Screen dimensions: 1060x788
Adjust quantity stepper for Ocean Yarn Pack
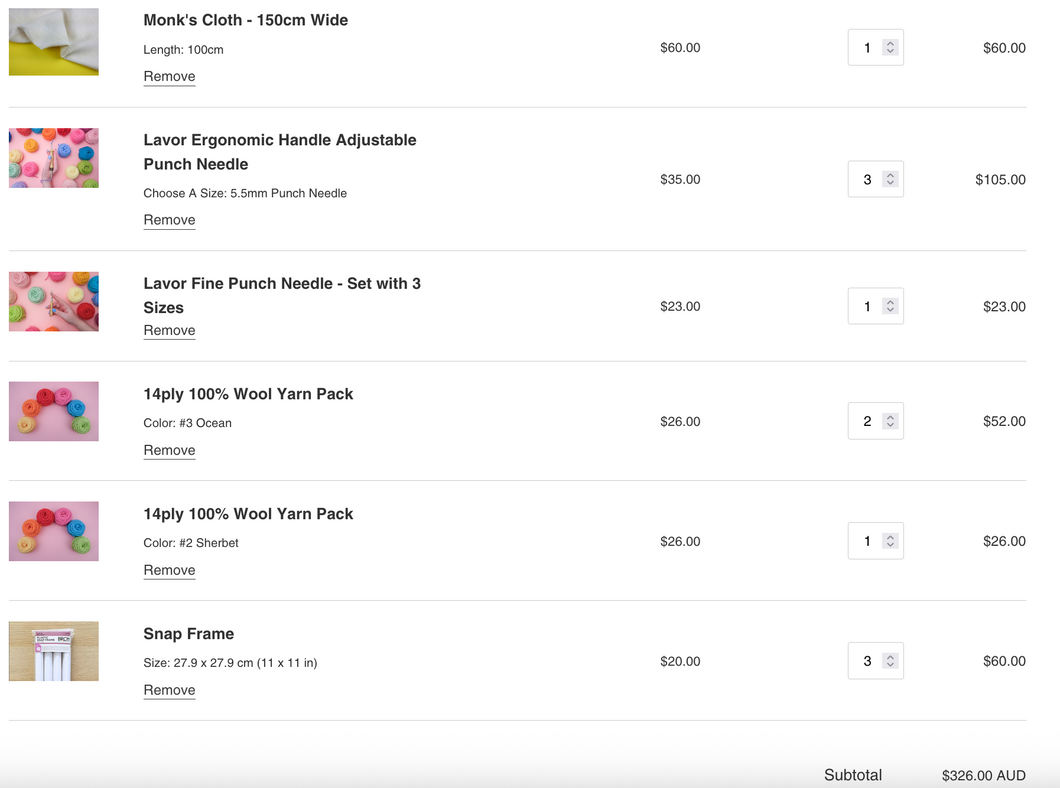890,421
